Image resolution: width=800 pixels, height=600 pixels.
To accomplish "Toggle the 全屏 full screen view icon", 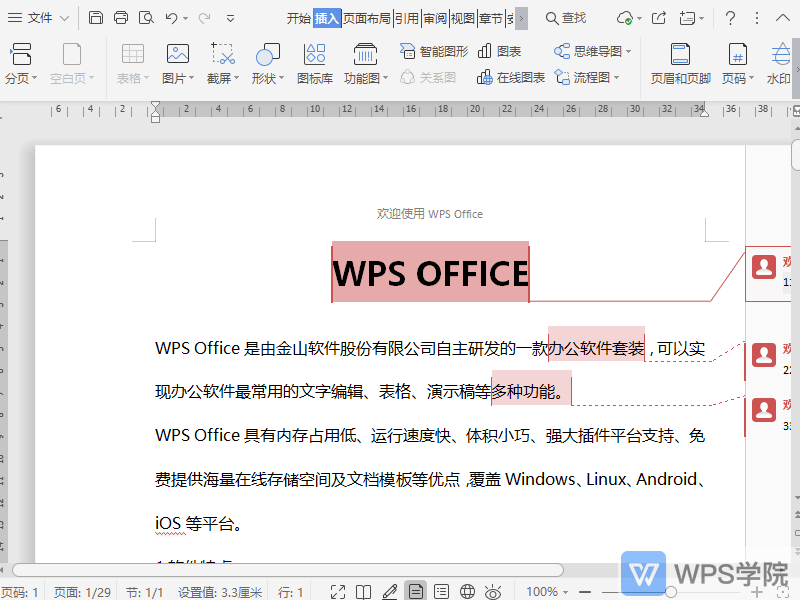I will (337, 590).
